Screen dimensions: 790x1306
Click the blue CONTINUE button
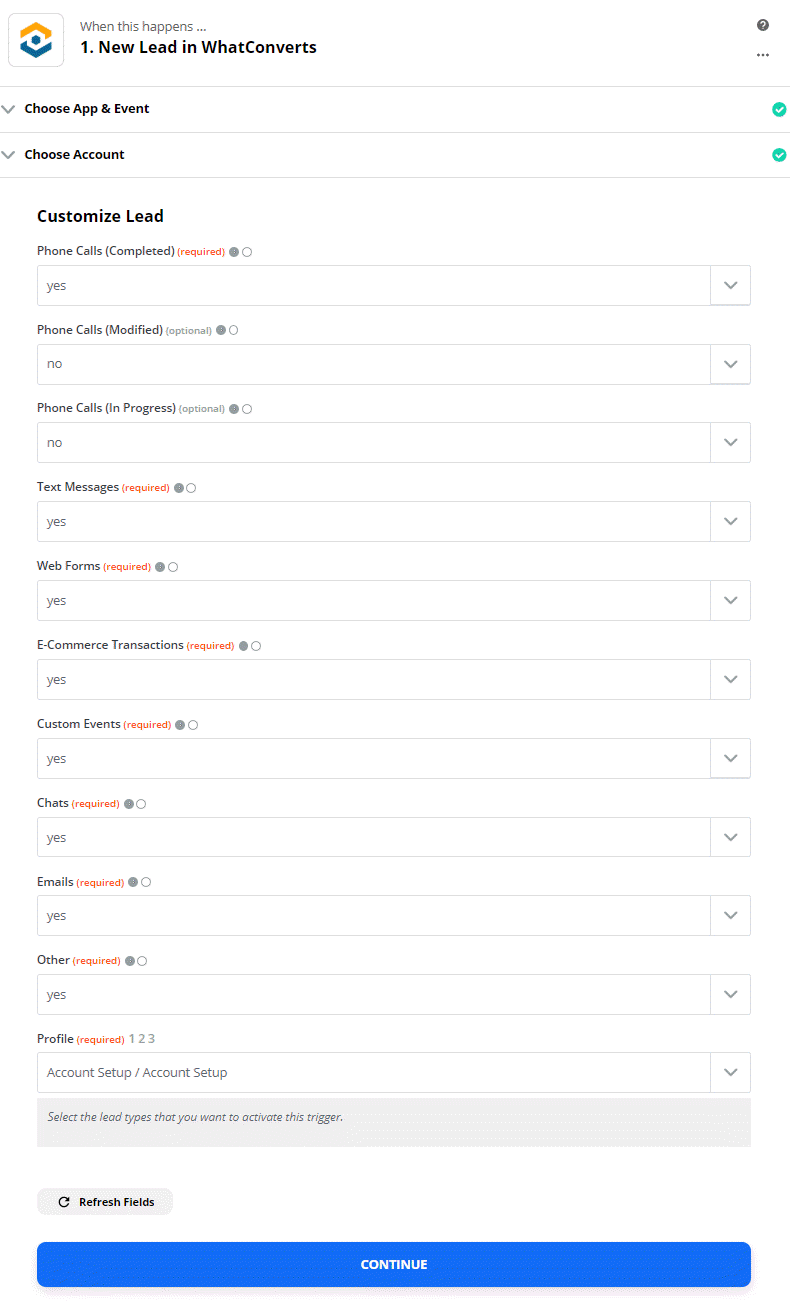point(394,1264)
